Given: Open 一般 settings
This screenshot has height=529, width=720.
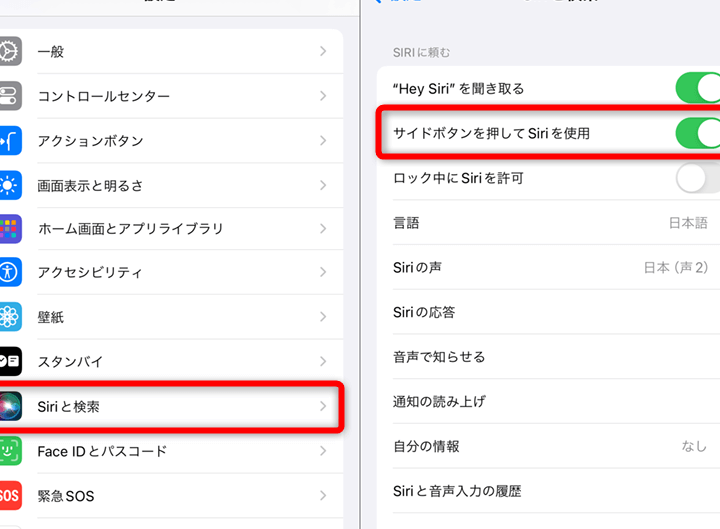Looking at the screenshot, I should point(171,51).
